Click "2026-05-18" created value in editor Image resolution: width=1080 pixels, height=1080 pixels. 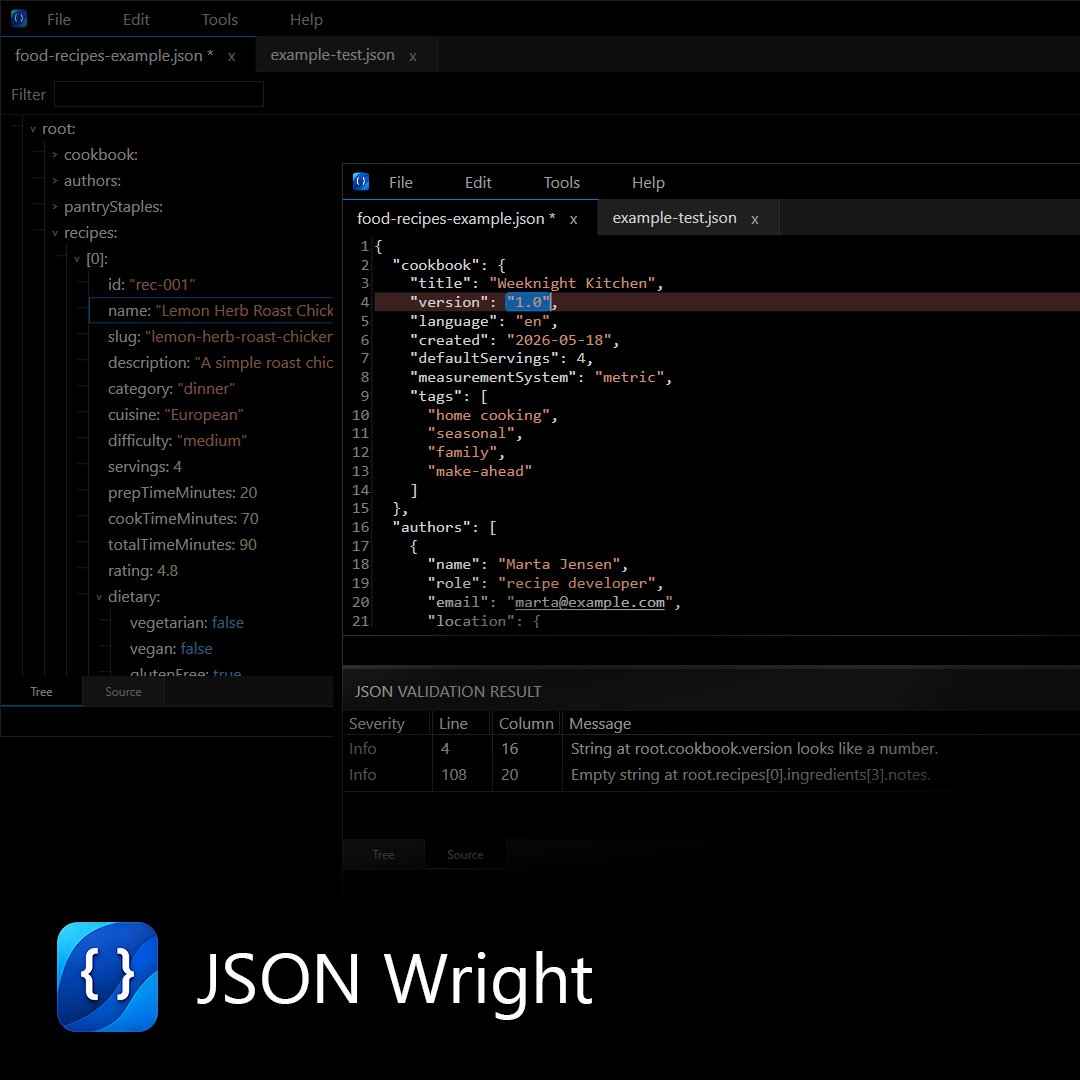[559, 340]
